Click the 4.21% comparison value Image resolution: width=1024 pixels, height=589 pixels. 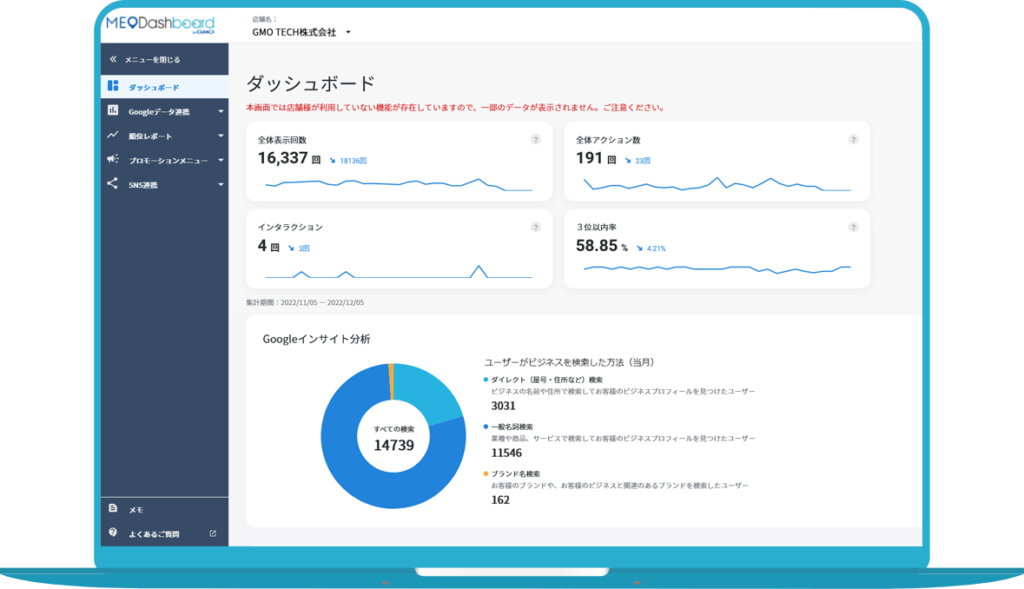click(656, 248)
